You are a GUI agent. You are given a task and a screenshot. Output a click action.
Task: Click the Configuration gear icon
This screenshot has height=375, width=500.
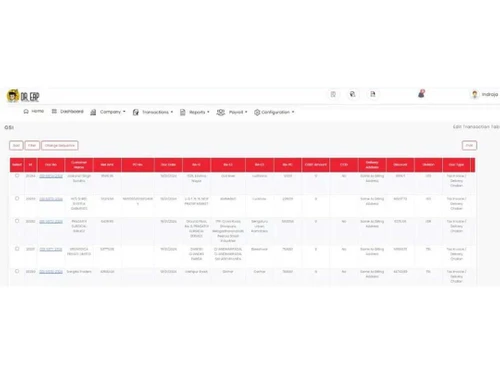257,112
